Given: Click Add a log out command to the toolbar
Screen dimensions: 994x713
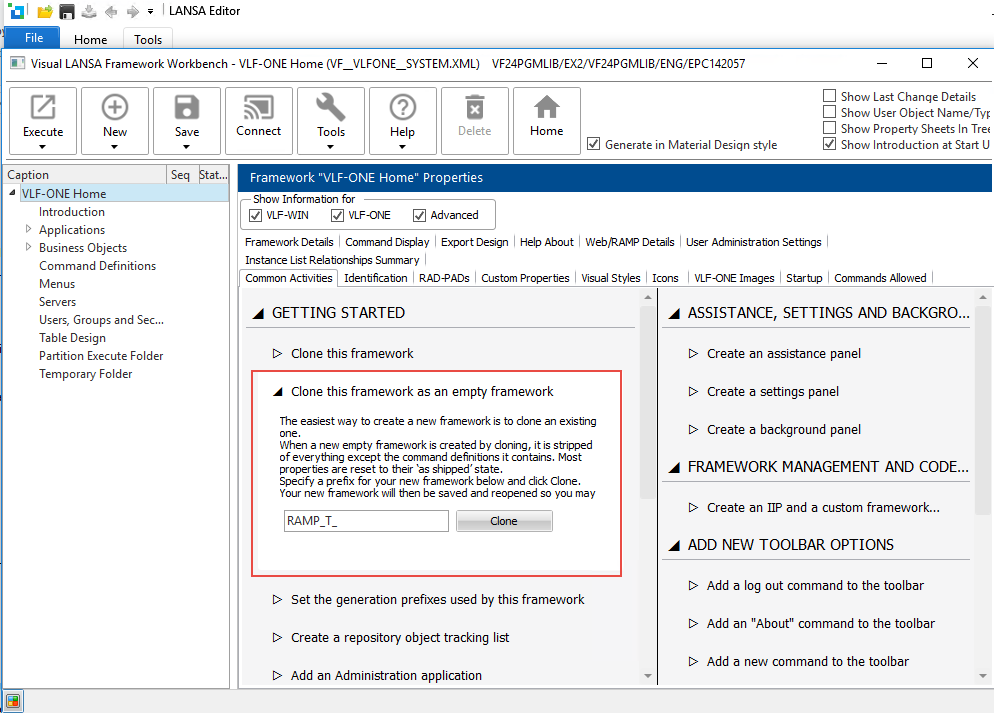Looking at the screenshot, I should [815, 586].
